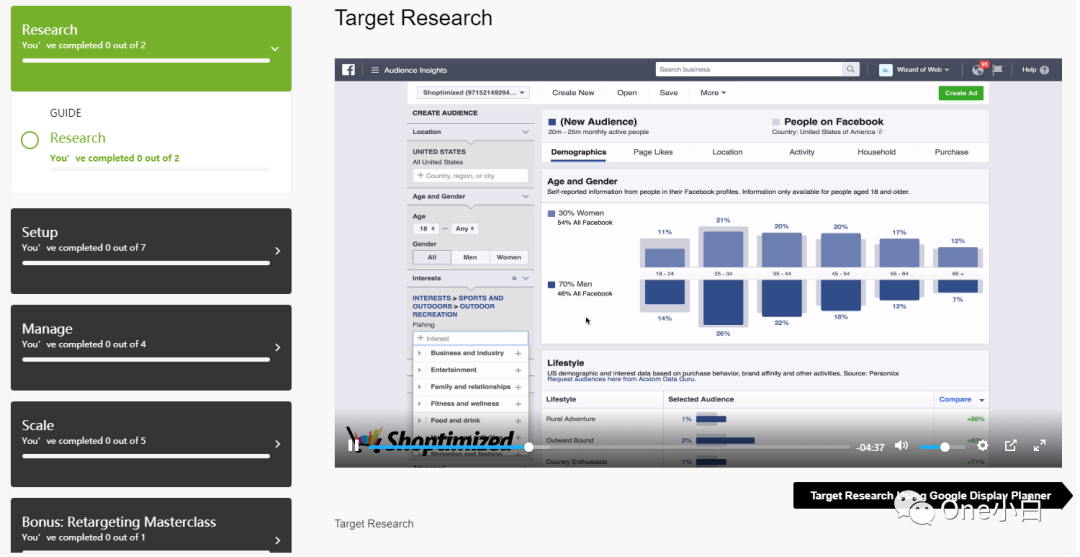Collapse the Interests section chevron
1080x557 pixels.
click(526, 278)
